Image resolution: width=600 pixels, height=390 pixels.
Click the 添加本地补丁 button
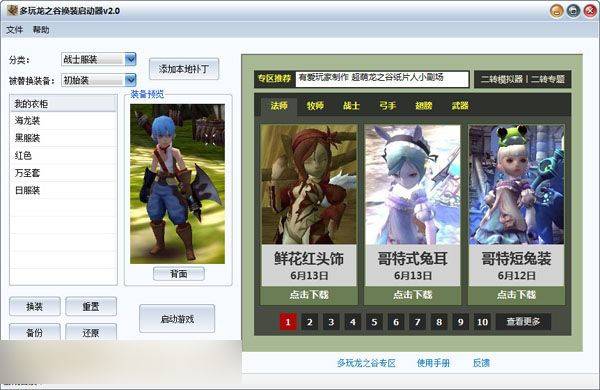tap(184, 69)
